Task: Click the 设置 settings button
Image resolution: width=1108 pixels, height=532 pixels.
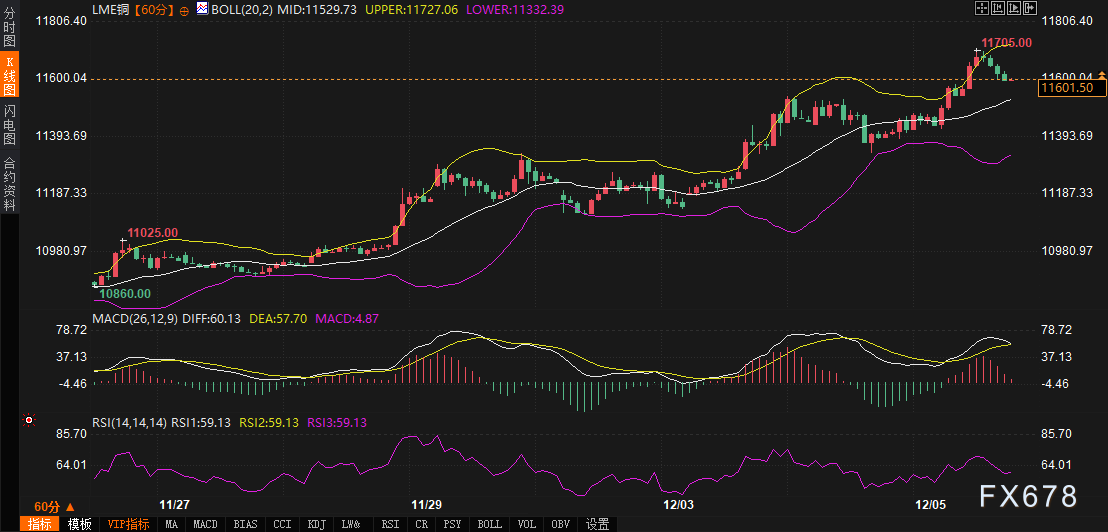Action: pyautogui.click(x=597, y=524)
